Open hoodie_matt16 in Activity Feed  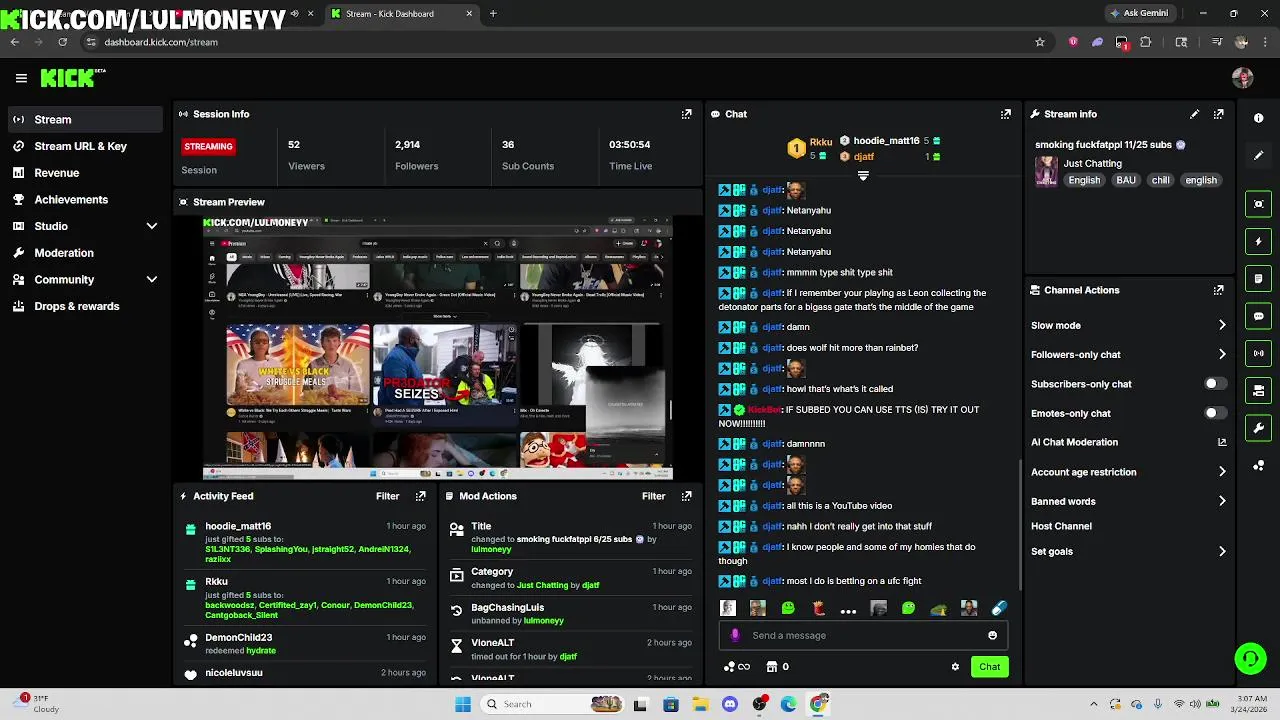click(238, 526)
